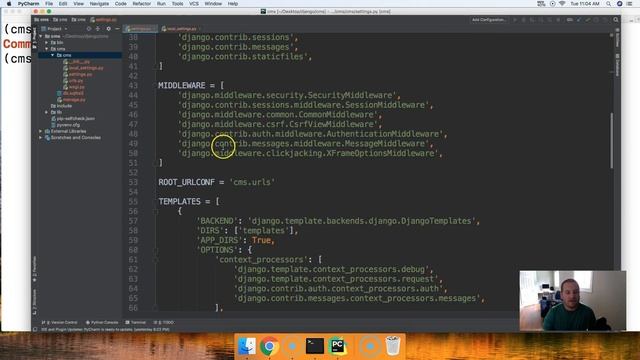The width and height of the screenshot is (640, 360).
Task: Open the Navigate menu
Action: pyautogui.click(x=99, y=4)
